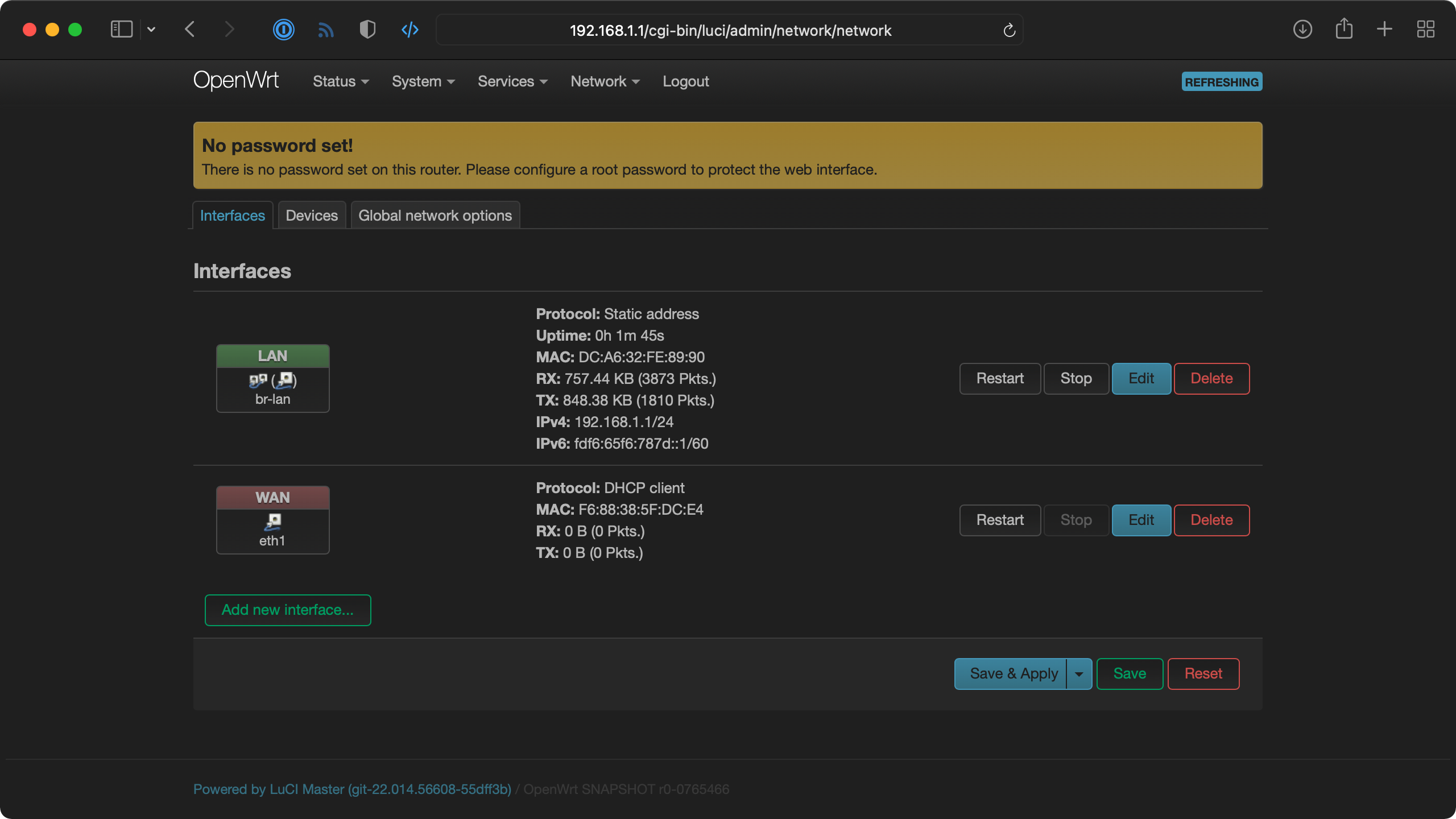Click Save & Apply
The image size is (1456, 819).
point(1011,674)
